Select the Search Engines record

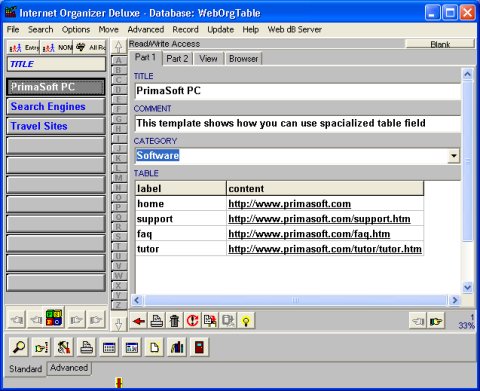pyautogui.click(x=56, y=106)
